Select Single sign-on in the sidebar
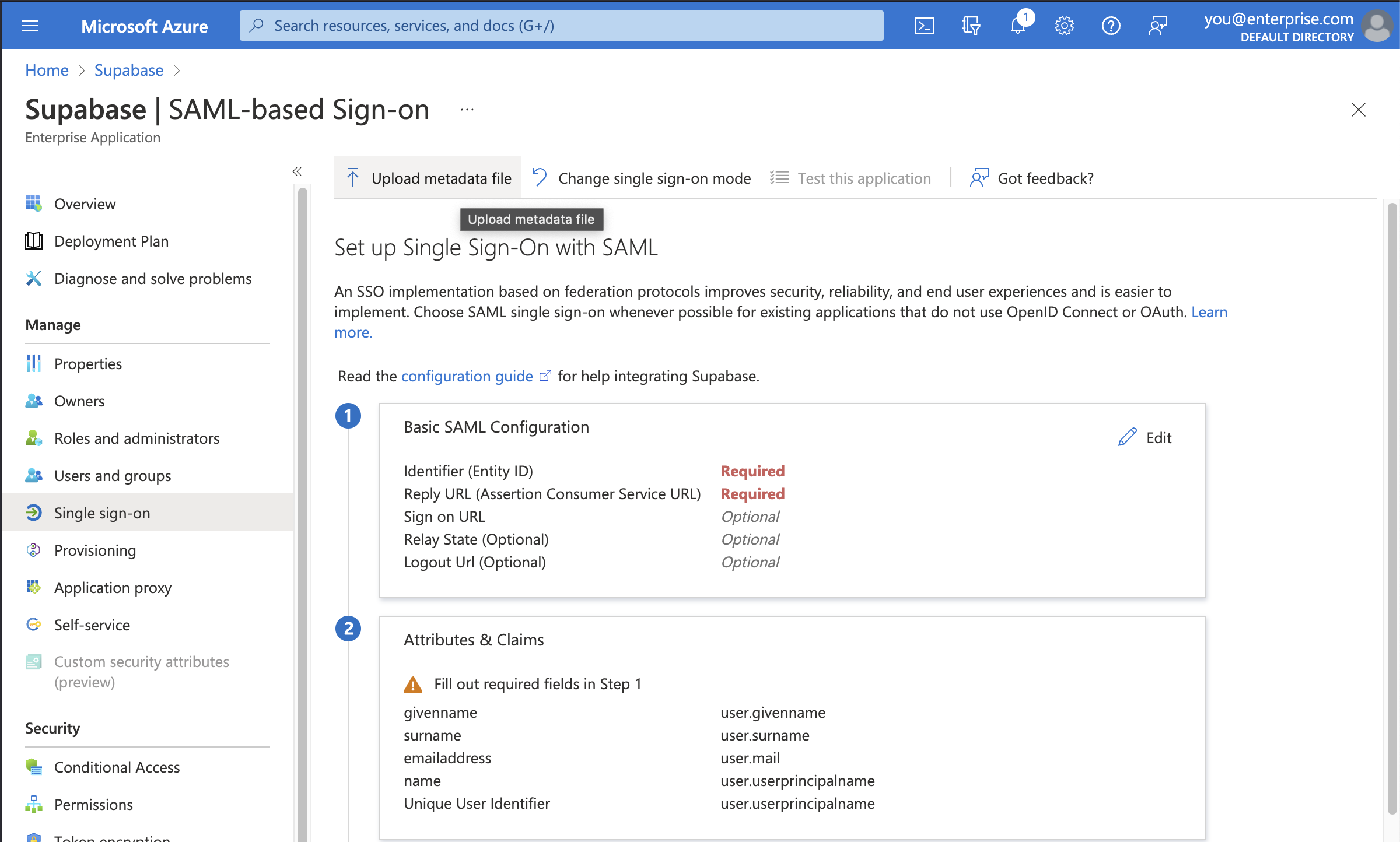The width and height of the screenshot is (1400, 842). point(103,513)
